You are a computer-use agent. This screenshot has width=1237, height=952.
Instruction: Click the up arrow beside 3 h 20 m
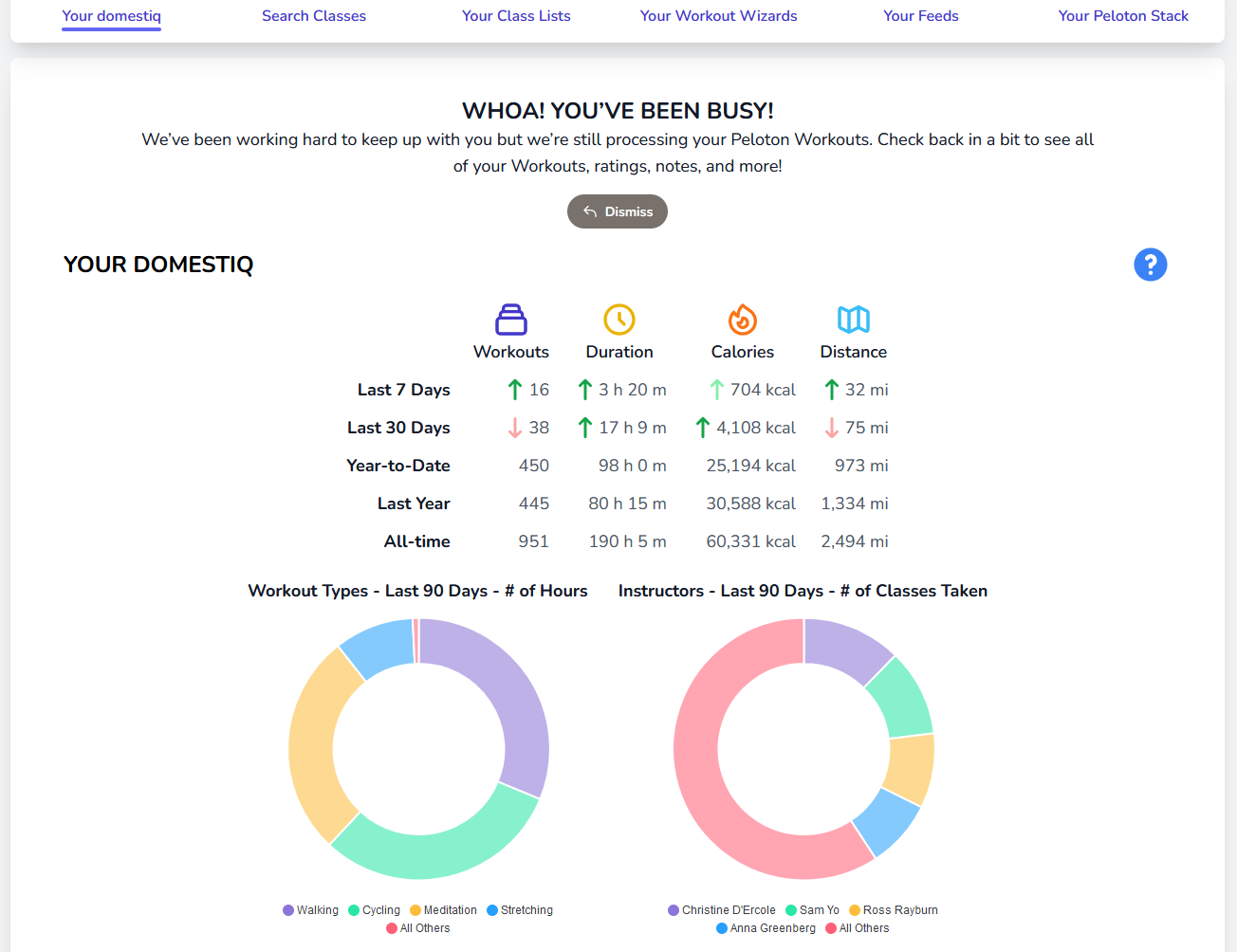coord(585,390)
